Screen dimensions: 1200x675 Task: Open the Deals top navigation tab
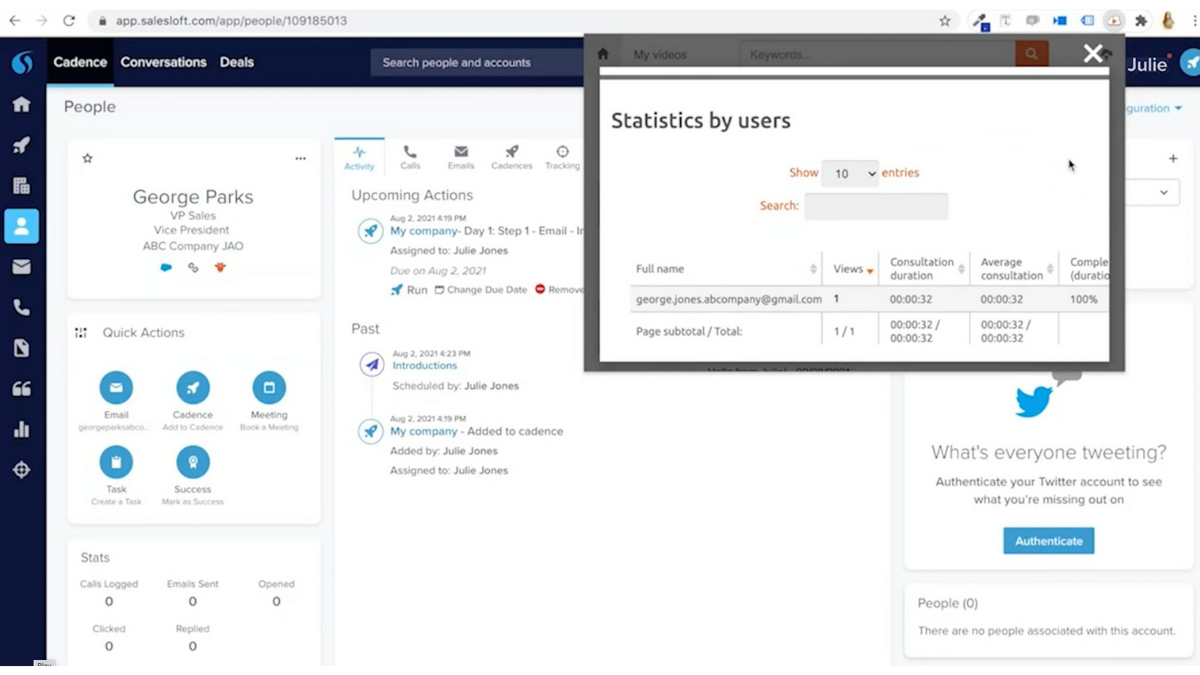coord(237,62)
